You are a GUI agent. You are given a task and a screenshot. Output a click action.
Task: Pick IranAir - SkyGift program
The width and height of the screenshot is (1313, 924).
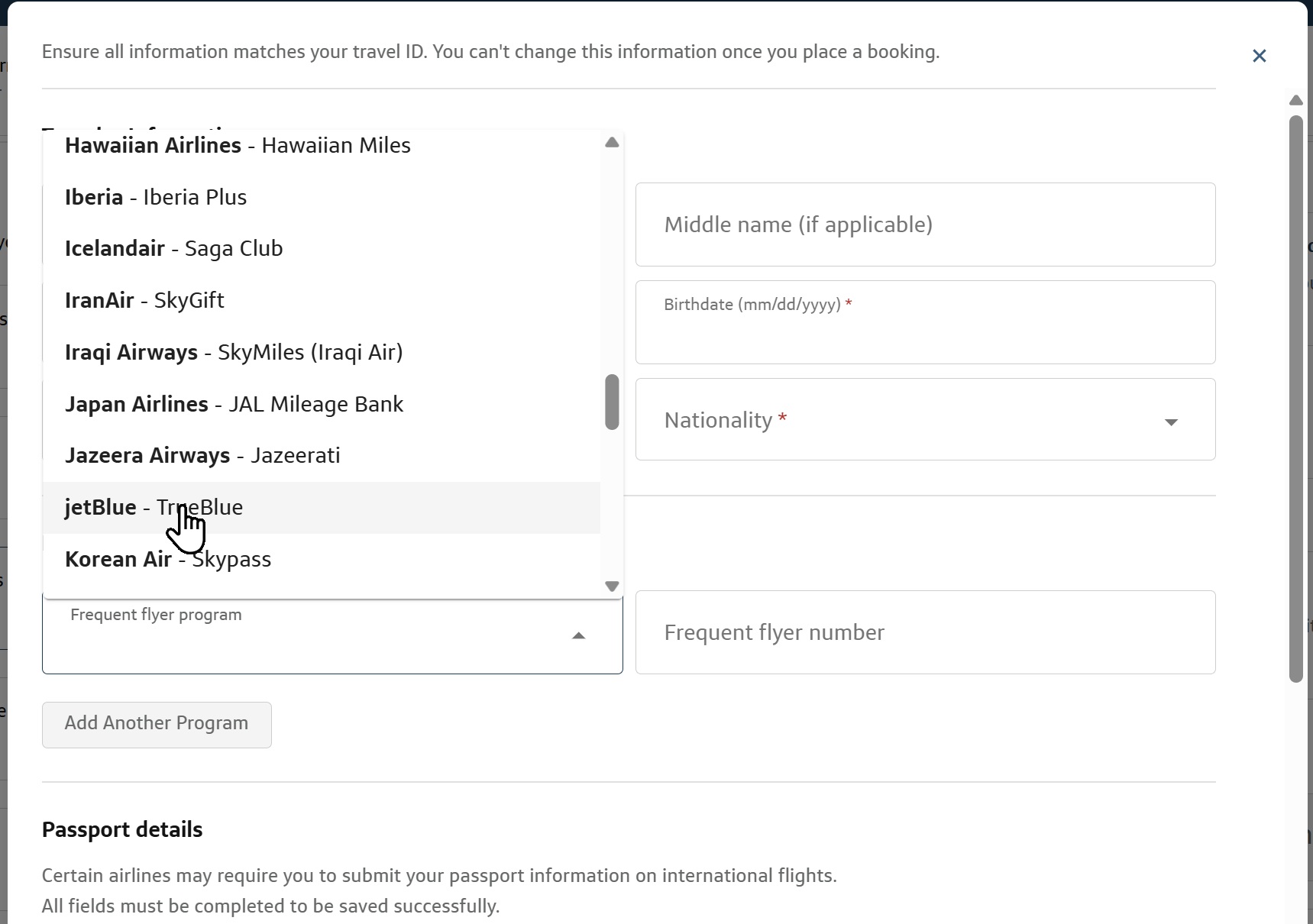click(x=322, y=301)
